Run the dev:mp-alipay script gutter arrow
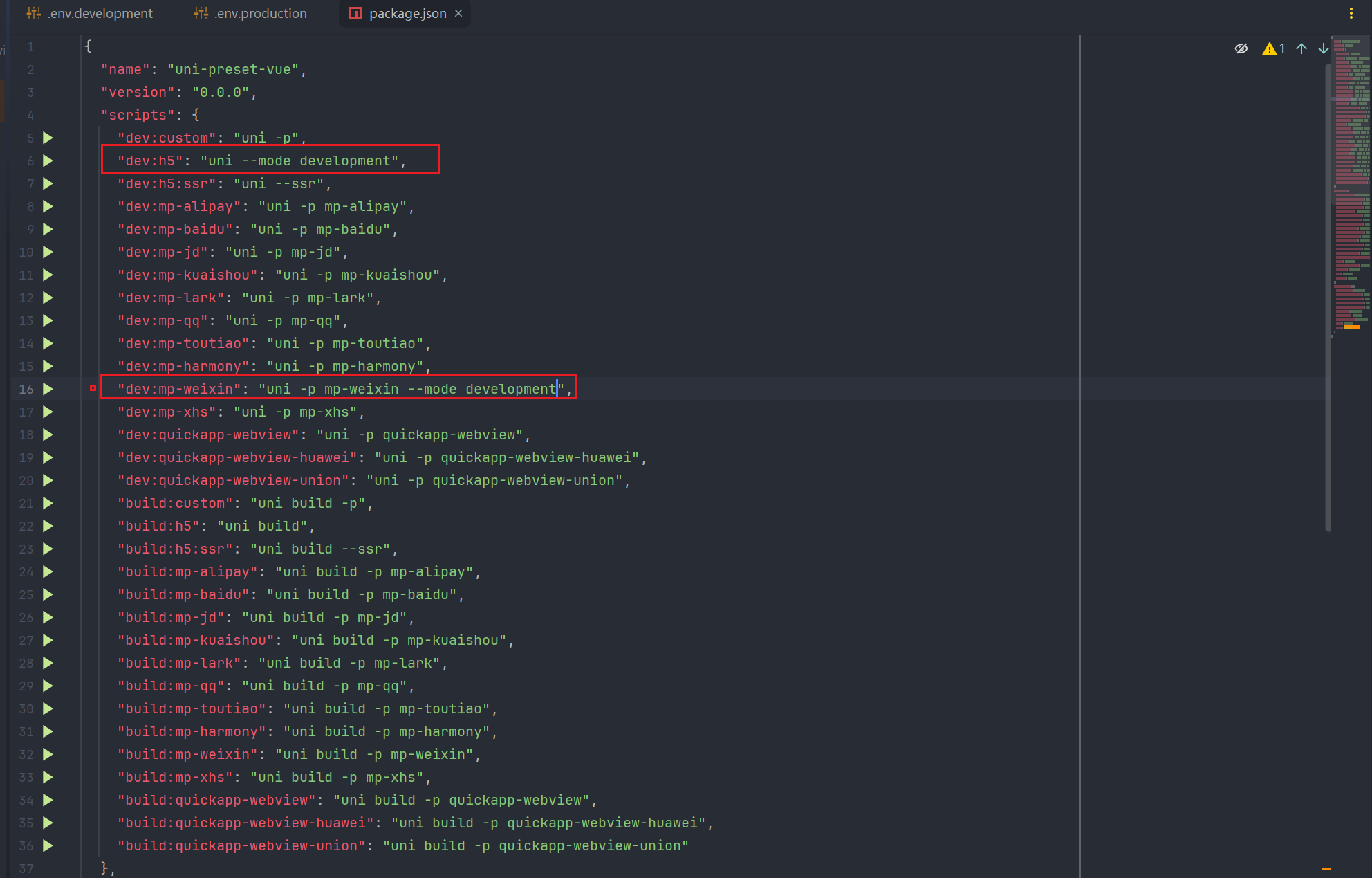This screenshot has width=1372, height=878. point(48,206)
